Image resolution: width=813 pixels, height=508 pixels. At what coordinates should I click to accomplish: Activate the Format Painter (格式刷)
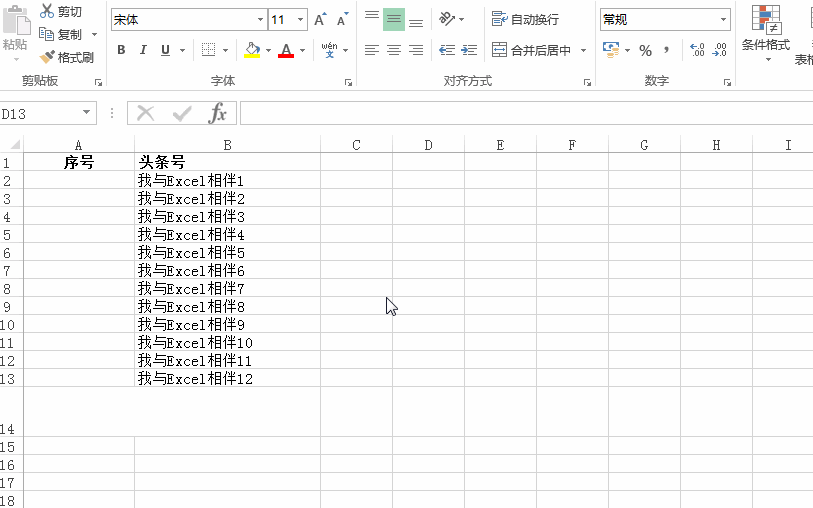pyautogui.click(x=66, y=57)
